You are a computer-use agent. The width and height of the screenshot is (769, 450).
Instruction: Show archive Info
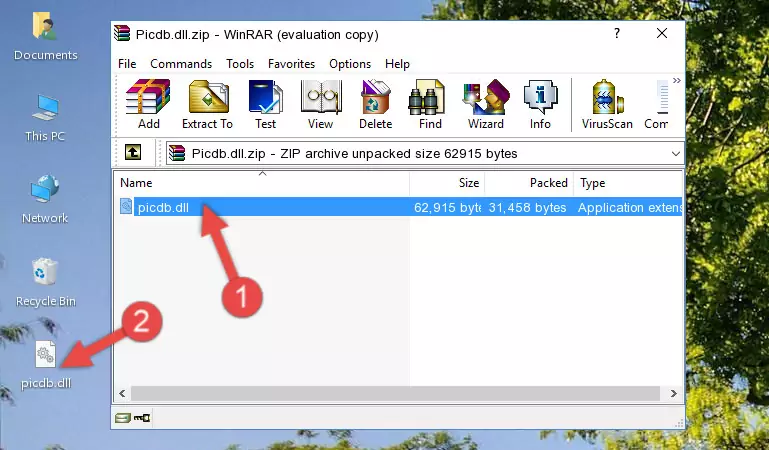click(x=540, y=104)
